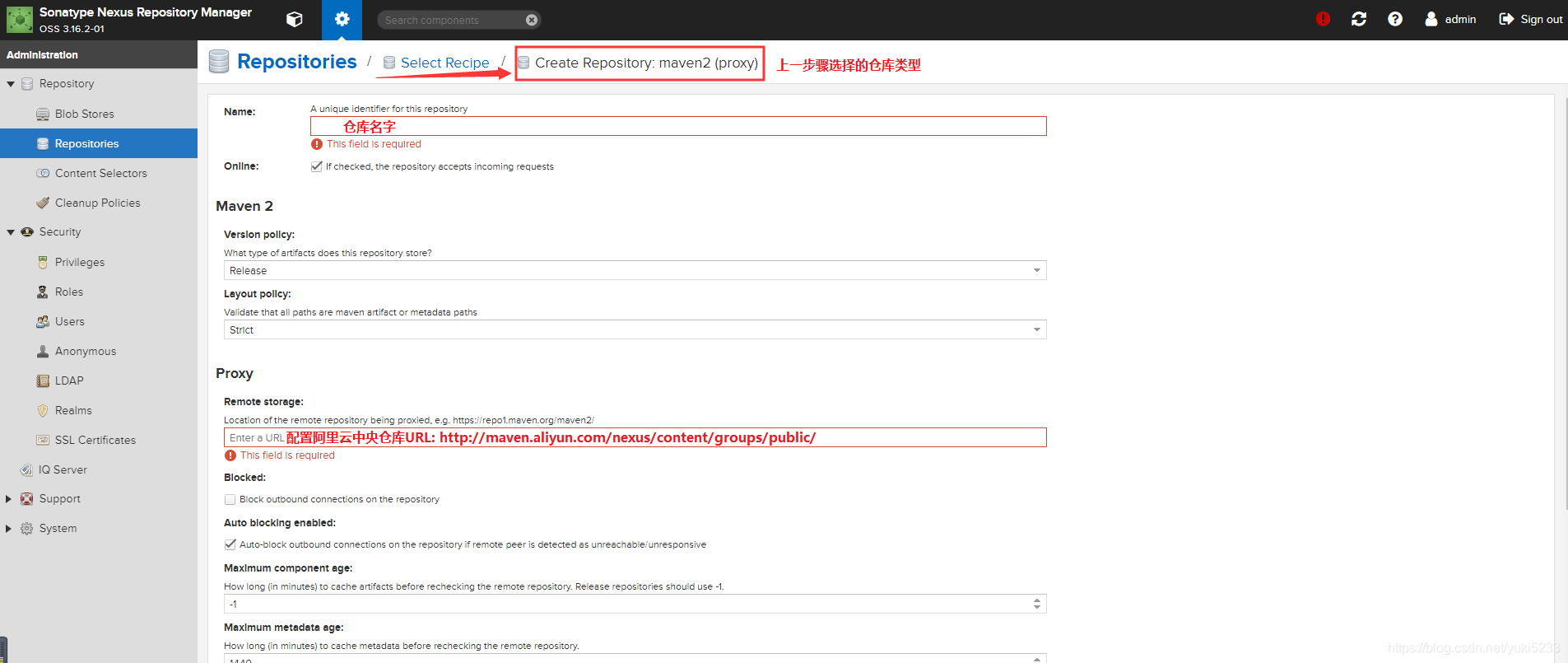Increase Maximum component age stepper
1568x663 pixels.
pos(1037,600)
